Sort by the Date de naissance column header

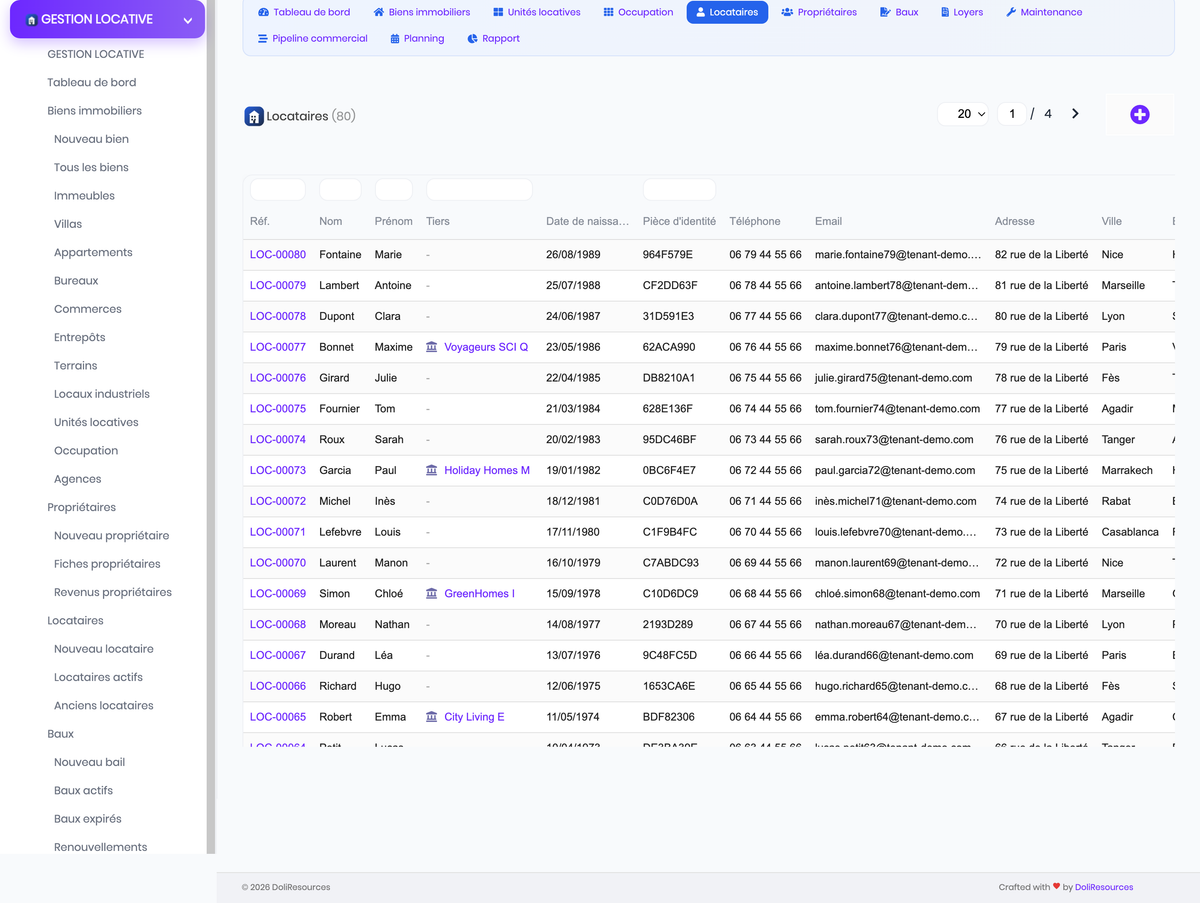(x=587, y=221)
